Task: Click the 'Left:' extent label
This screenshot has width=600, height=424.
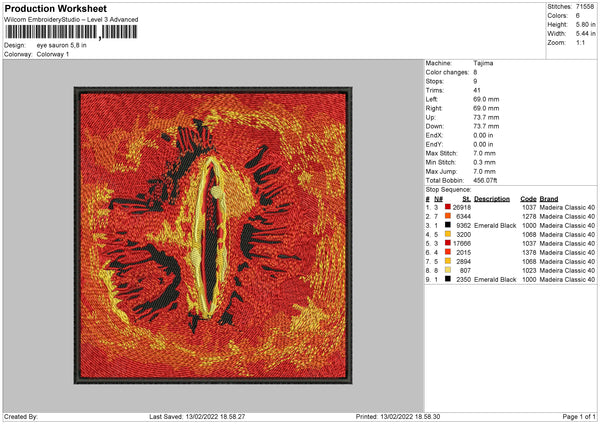Action: click(431, 99)
